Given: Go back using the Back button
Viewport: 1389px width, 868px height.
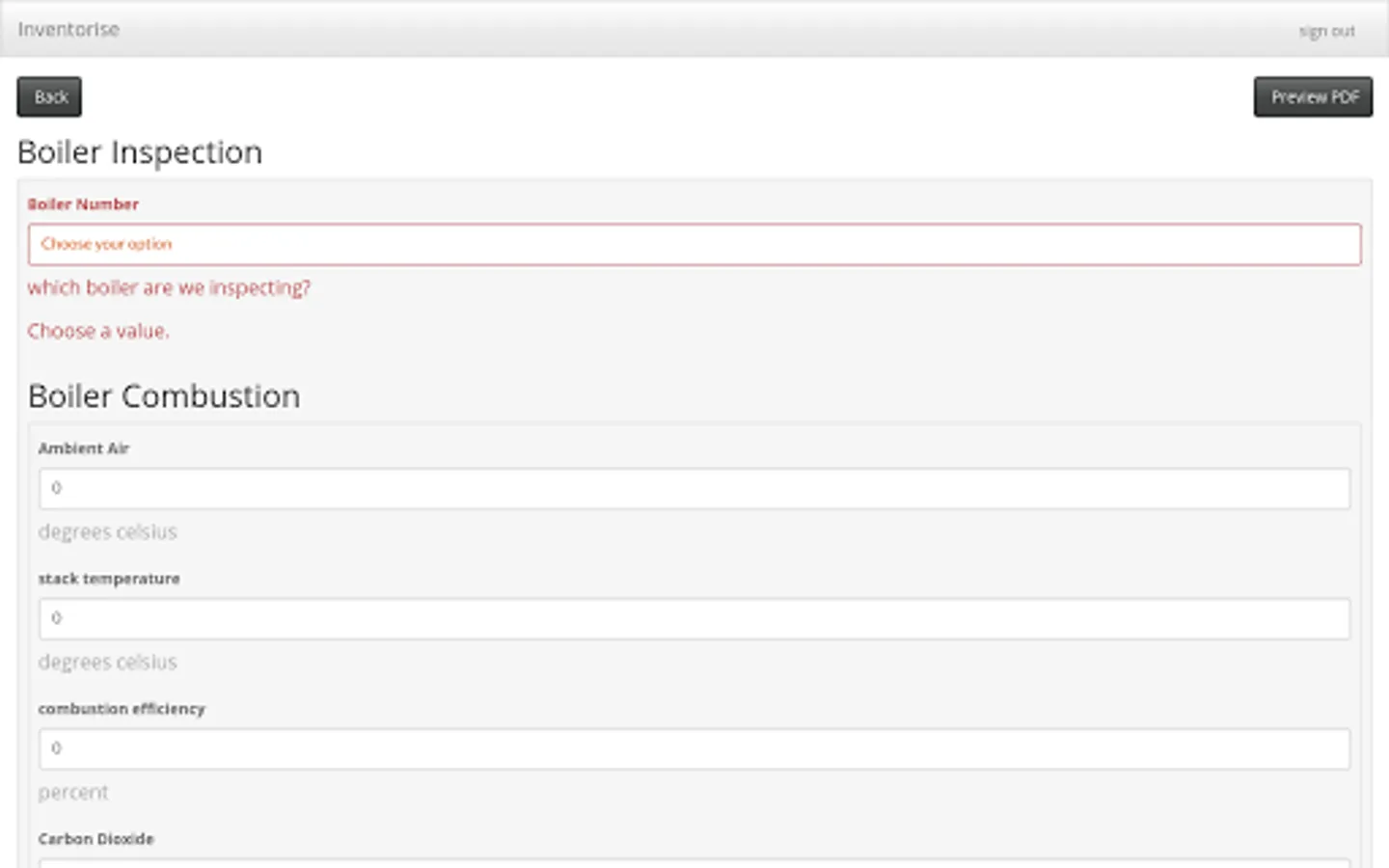Looking at the screenshot, I should (x=49, y=97).
